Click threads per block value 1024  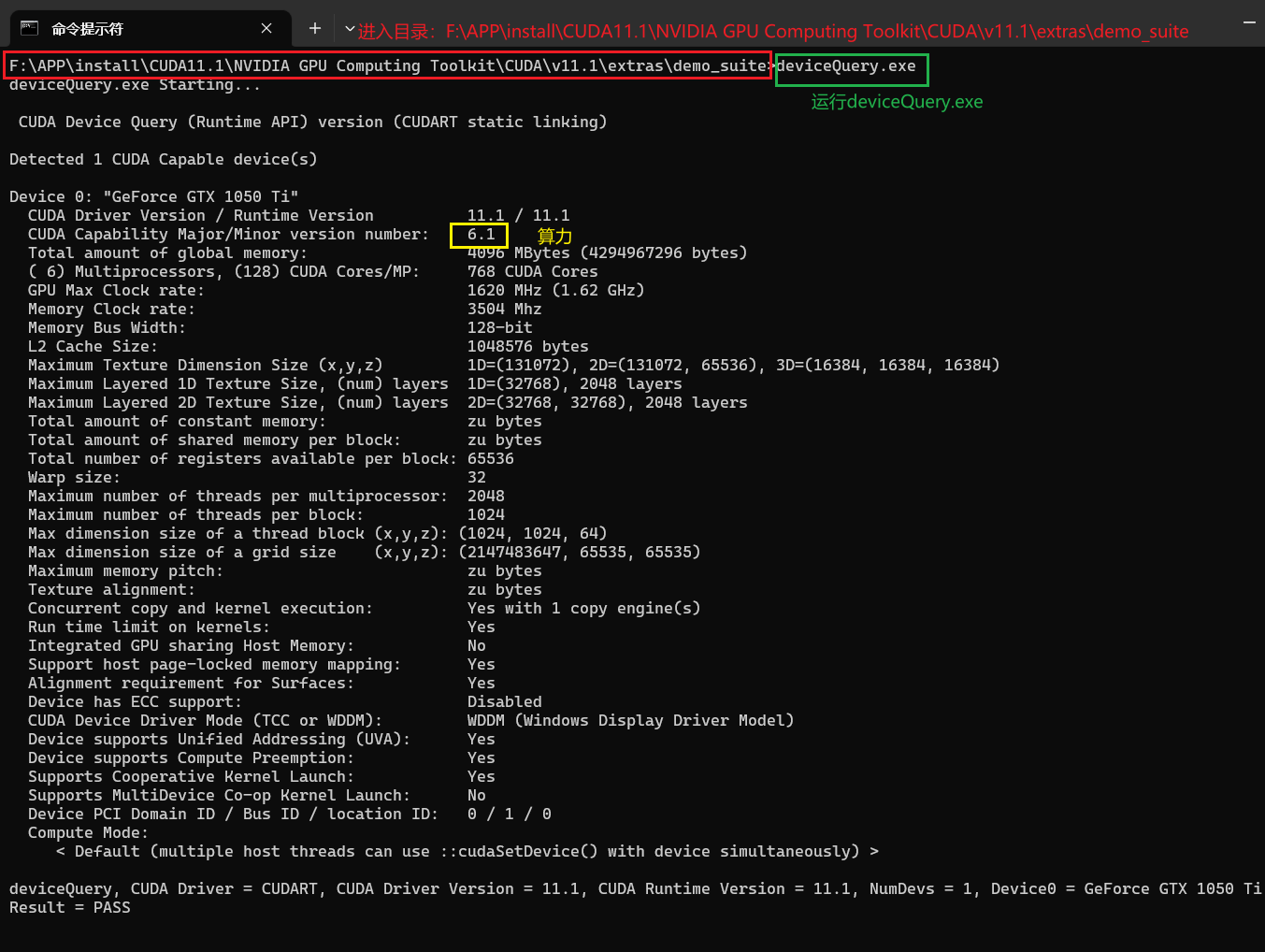(x=486, y=515)
